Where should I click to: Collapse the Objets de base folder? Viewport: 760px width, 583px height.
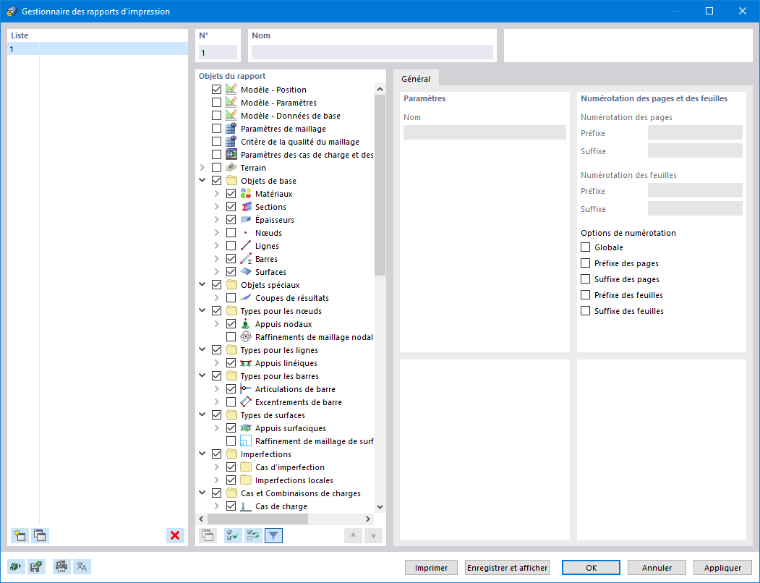click(203, 180)
